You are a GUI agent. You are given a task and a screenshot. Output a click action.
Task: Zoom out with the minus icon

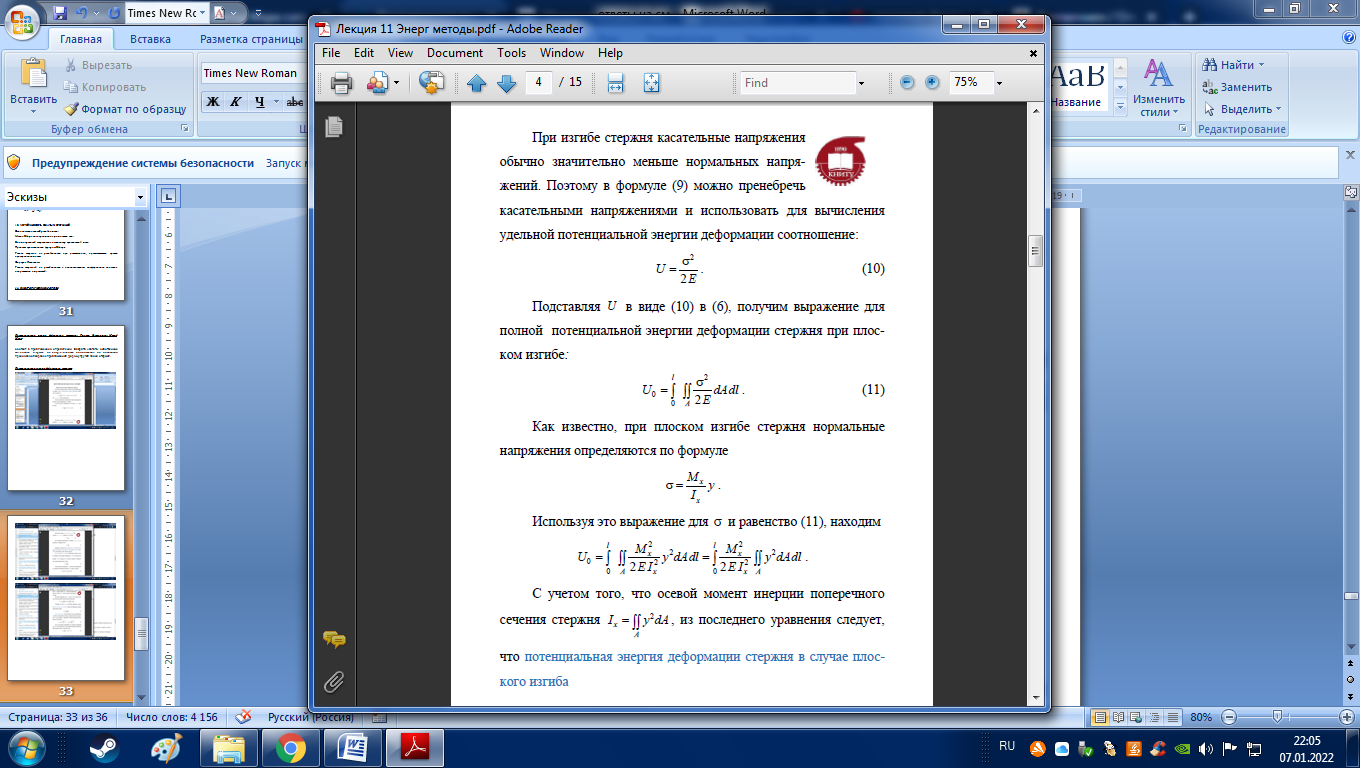point(907,83)
